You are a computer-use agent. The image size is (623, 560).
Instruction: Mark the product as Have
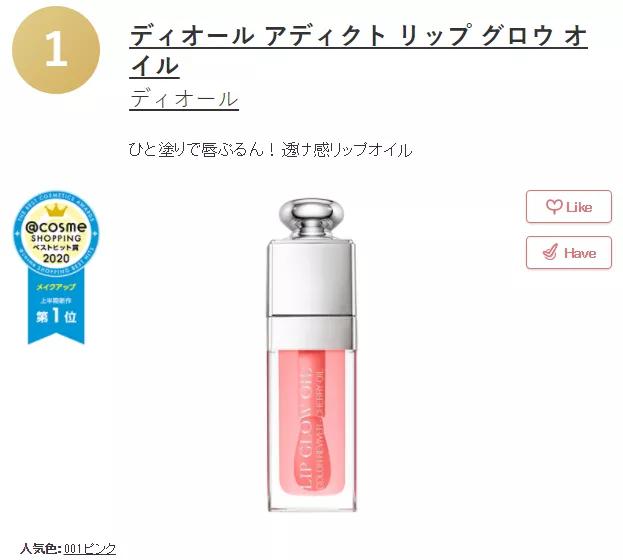569,253
